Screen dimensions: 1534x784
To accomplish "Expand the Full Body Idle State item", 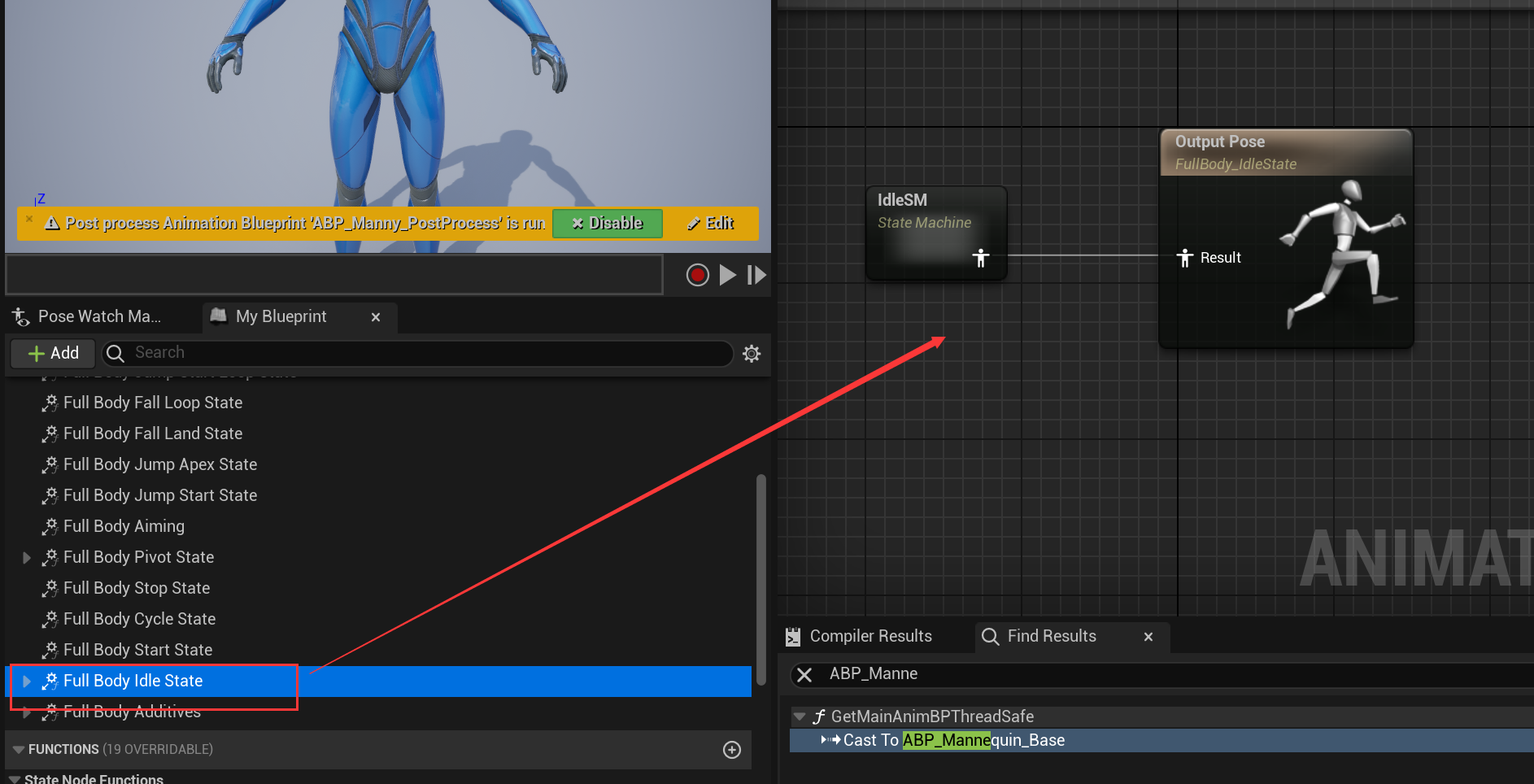I will tap(27, 682).
